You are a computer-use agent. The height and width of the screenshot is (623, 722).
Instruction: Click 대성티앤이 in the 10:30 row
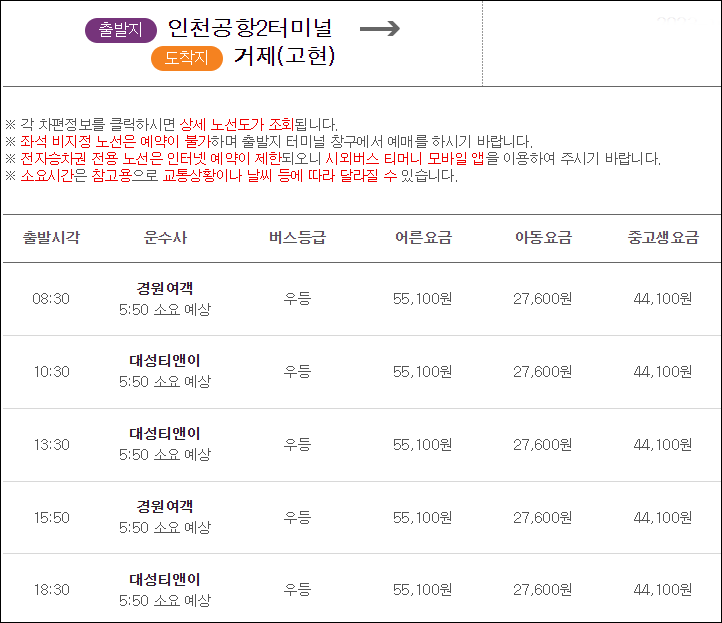165,361
